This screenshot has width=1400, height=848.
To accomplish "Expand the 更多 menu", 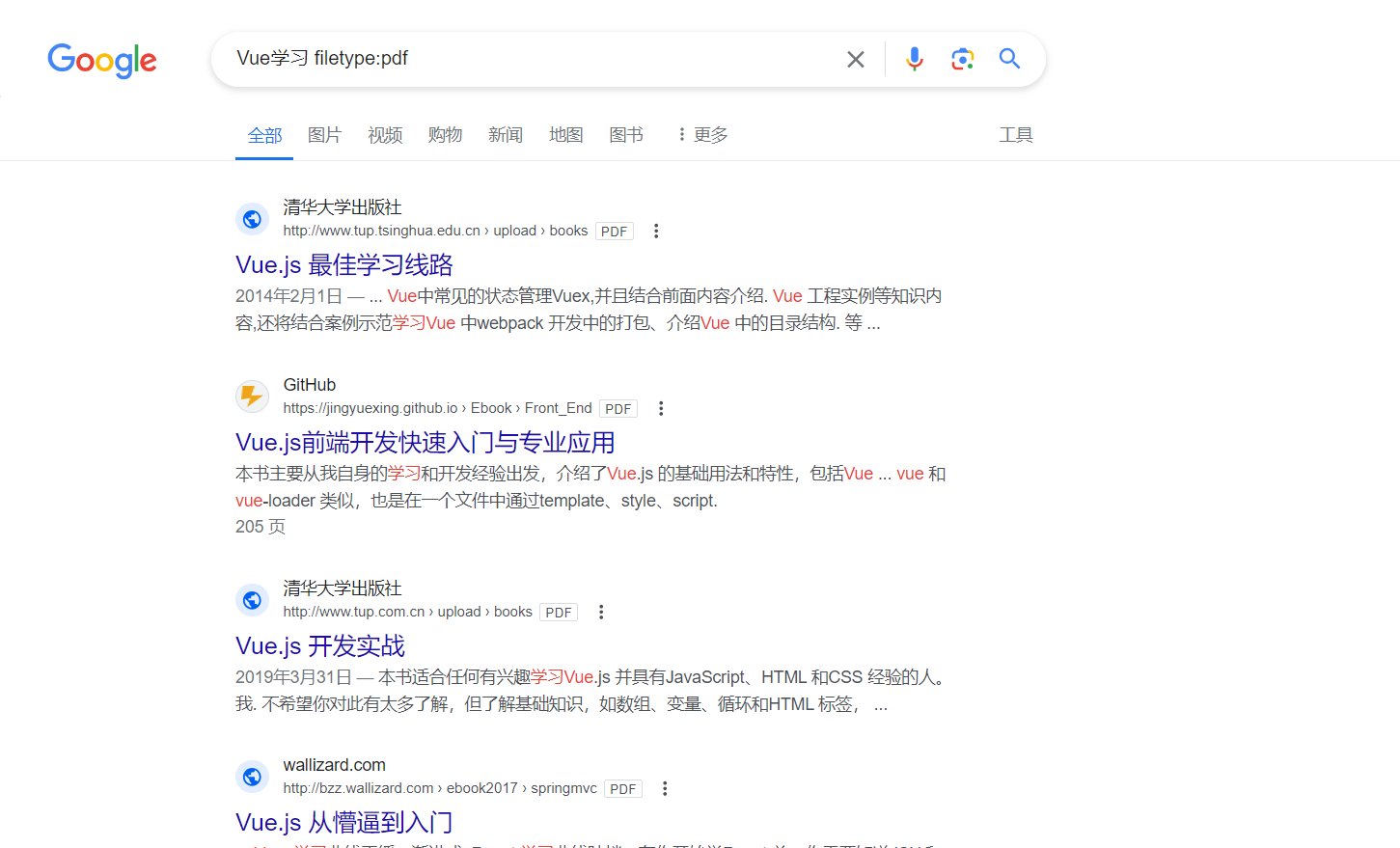I will click(702, 135).
